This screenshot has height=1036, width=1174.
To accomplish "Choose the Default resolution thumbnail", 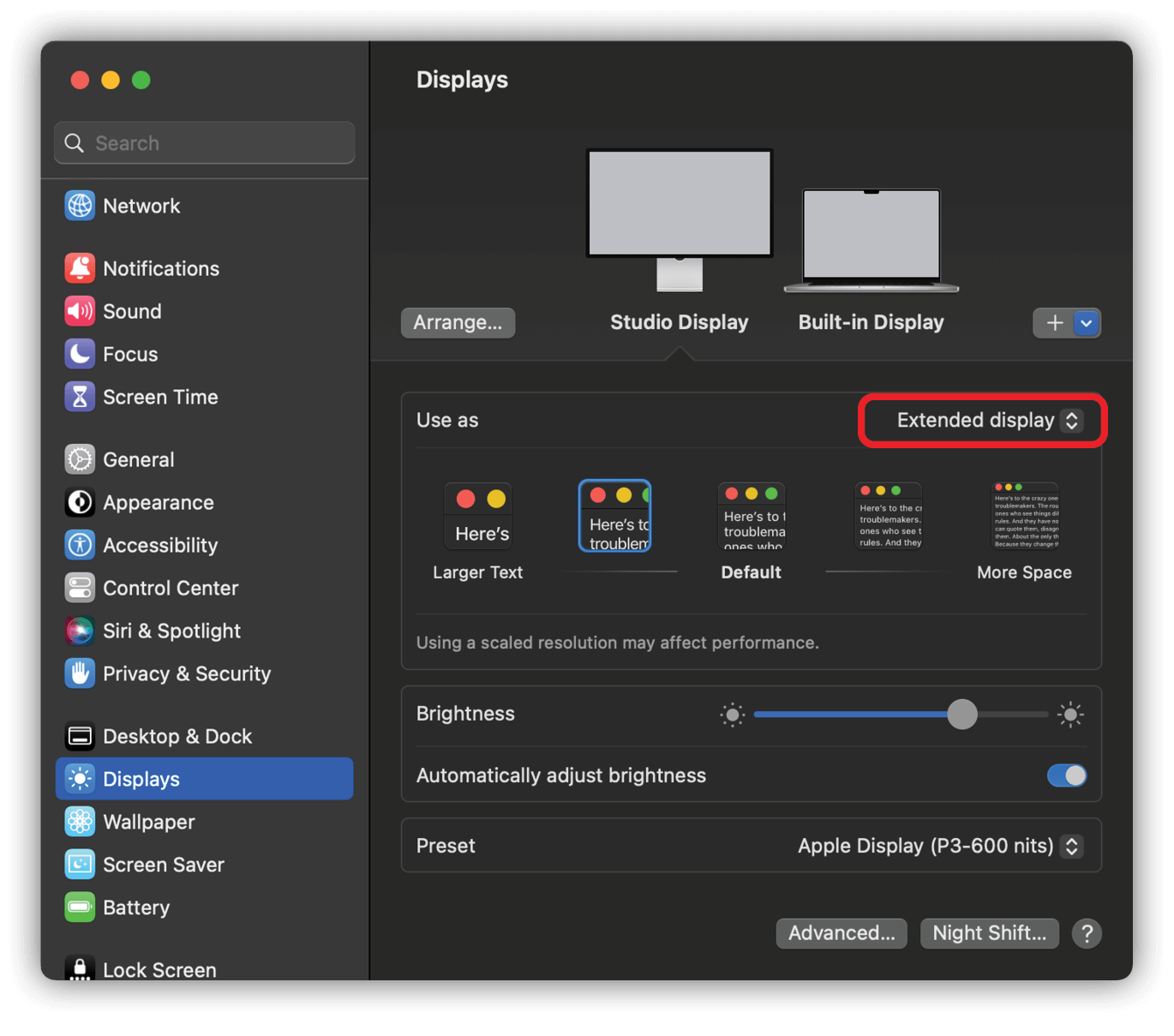I will (752, 516).
